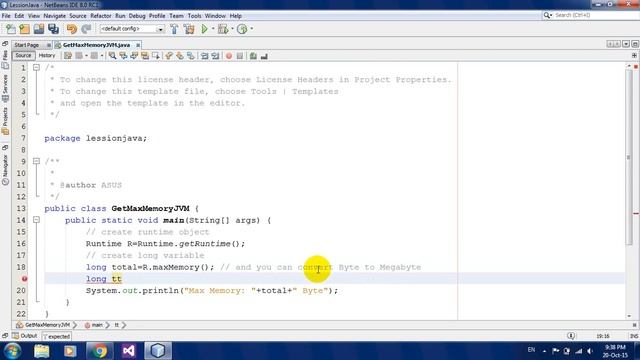Open the Output window button

click(25, 336)
